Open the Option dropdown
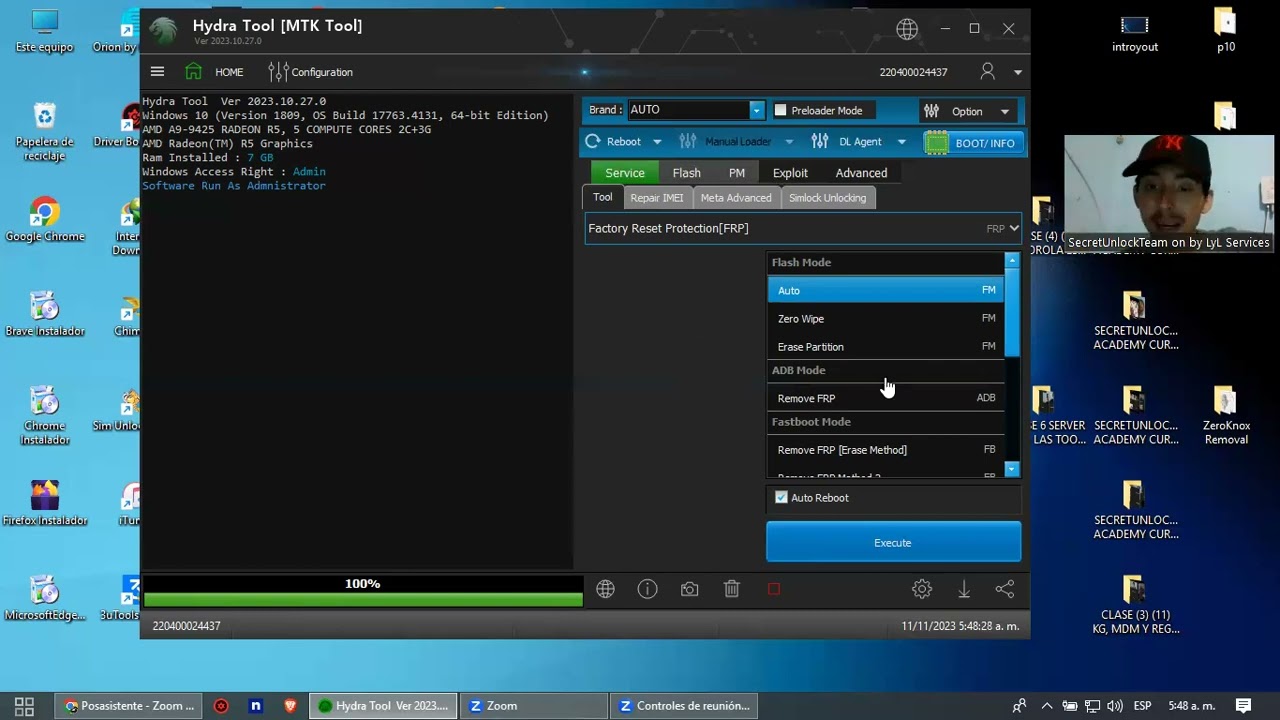 click(967, 111)
